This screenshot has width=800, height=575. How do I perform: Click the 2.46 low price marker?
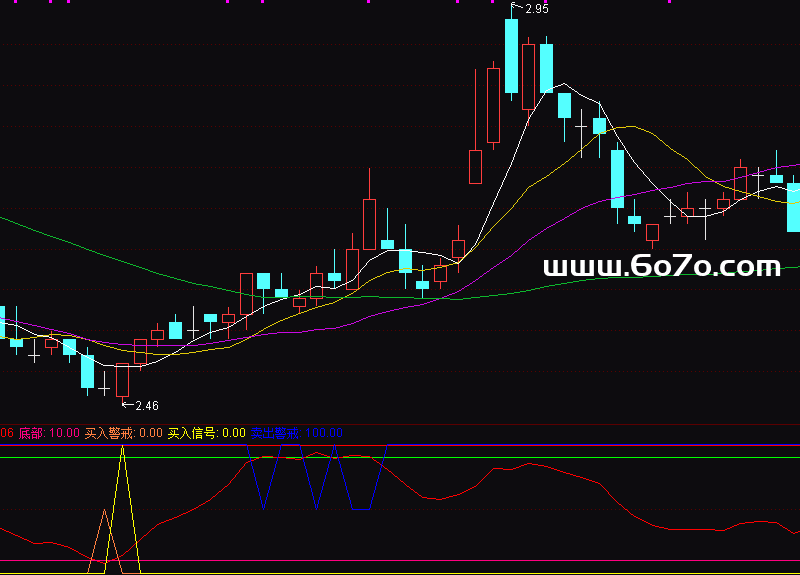(146, 405)
